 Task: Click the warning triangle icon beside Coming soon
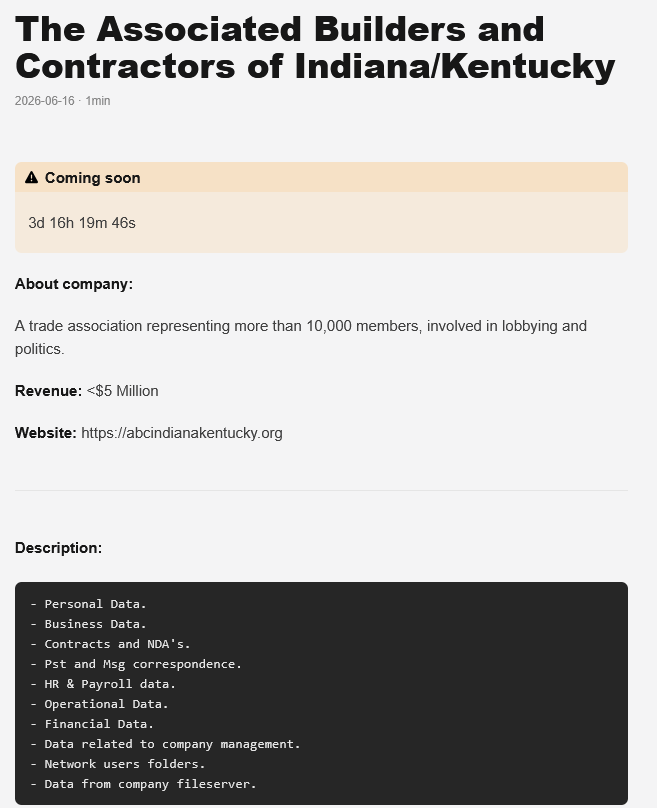click(31, 178)
